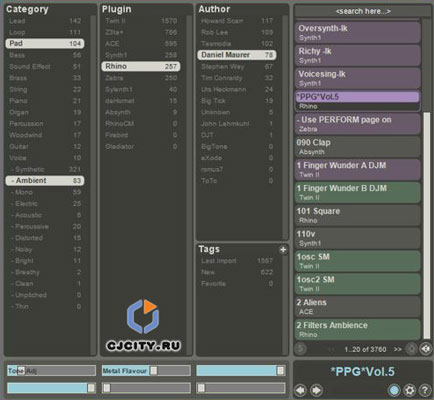Viewport: 434px width, 400px height.
Task: Click the Metal Flavour slider
Action: click(x=146, y=371)
